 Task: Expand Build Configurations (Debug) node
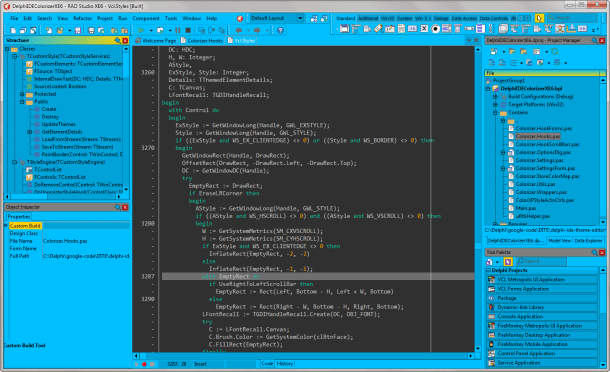coord(495,97)
